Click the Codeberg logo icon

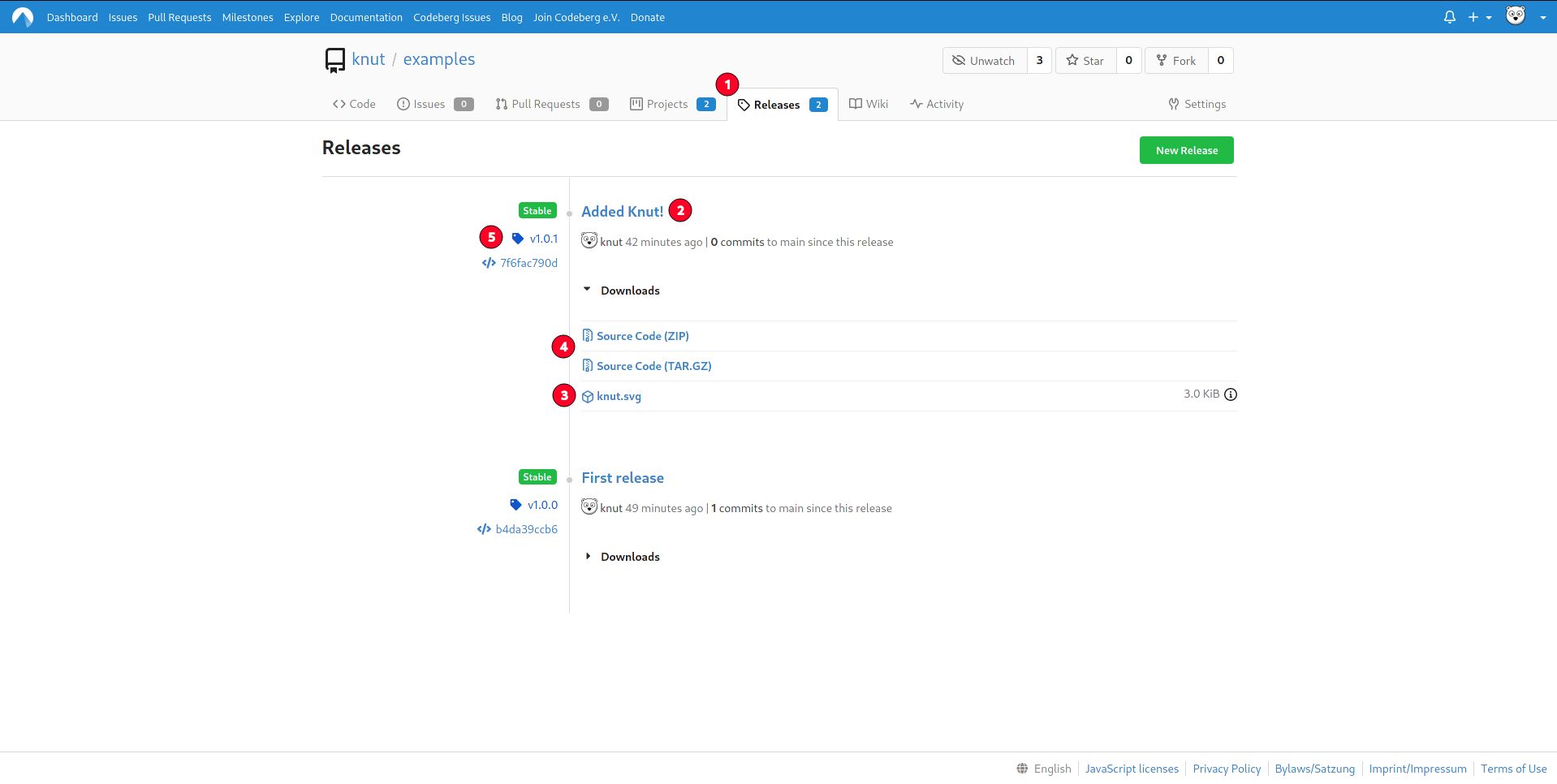pos(23,17)
